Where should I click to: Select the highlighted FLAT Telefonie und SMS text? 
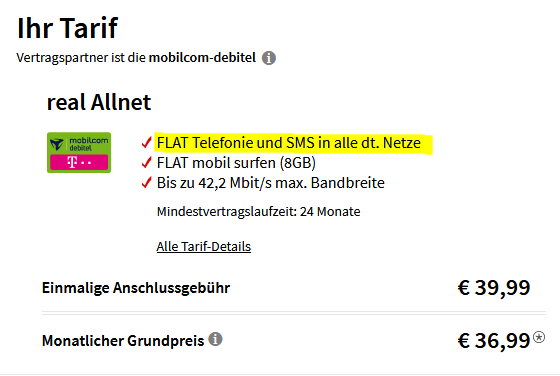pos(289,143)
